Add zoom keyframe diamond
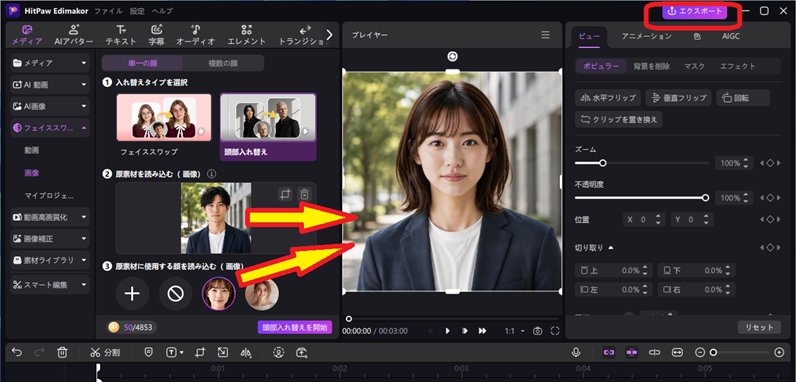The image size is (796, 382). 770,163
